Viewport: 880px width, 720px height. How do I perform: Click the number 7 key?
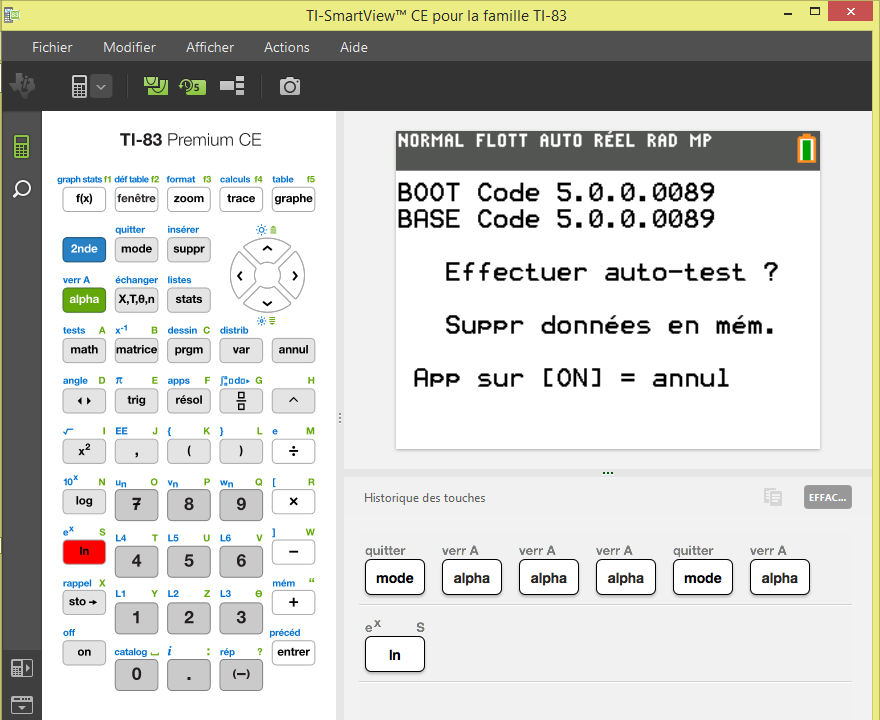point(136,505)
